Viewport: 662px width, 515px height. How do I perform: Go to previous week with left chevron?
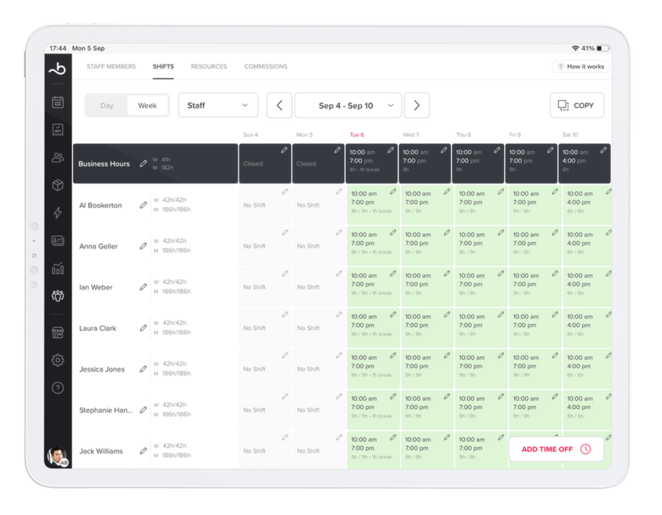click(280, 105)
